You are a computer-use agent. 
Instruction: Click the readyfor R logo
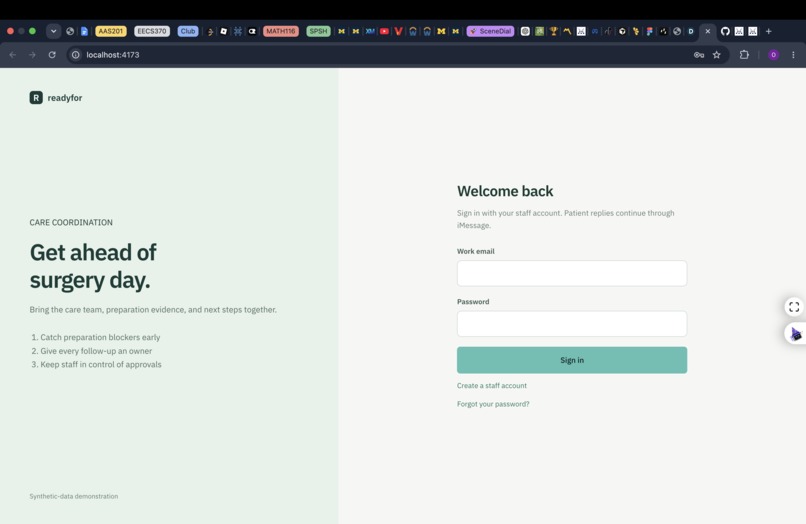(x=36, y=98)
